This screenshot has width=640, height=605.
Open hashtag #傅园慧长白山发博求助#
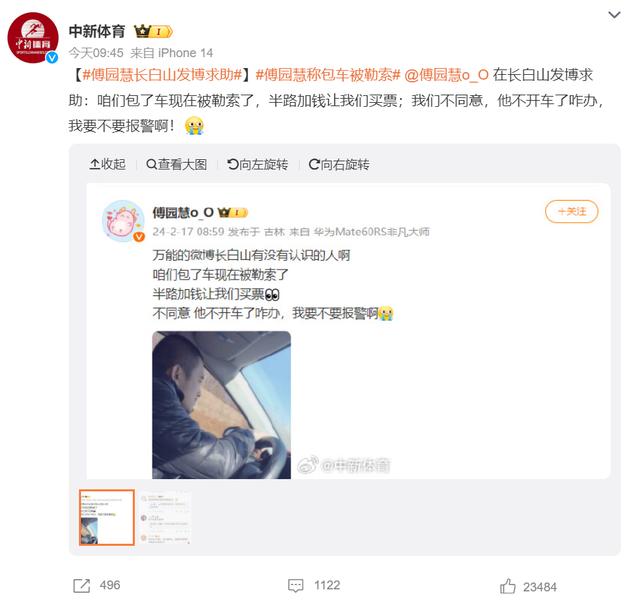[162, 75]
